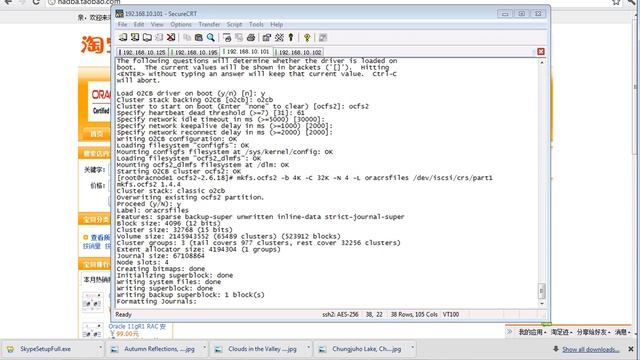Open the File menu

pyautogui.click(x=122, y=24)
